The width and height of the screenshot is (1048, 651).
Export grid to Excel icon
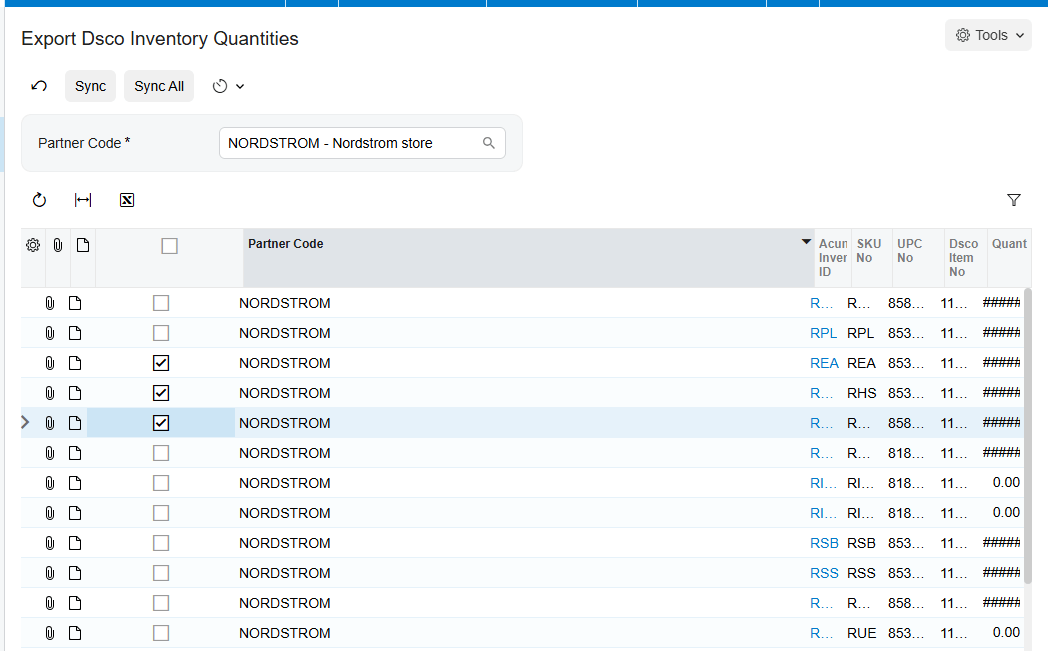coord(127,200)
